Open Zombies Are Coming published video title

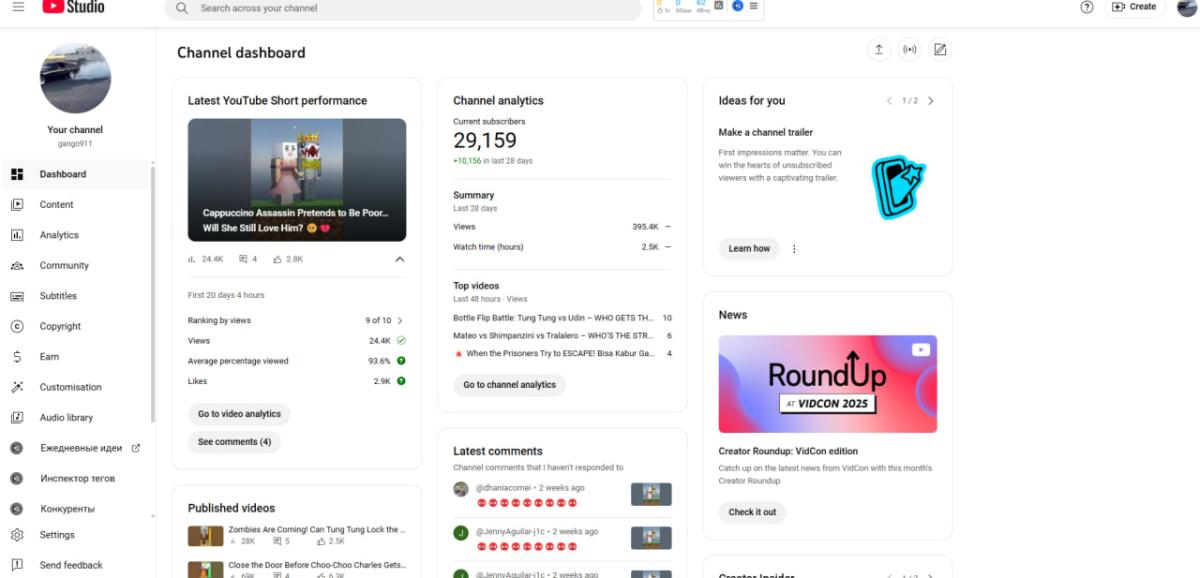click(x=316, y=529)
